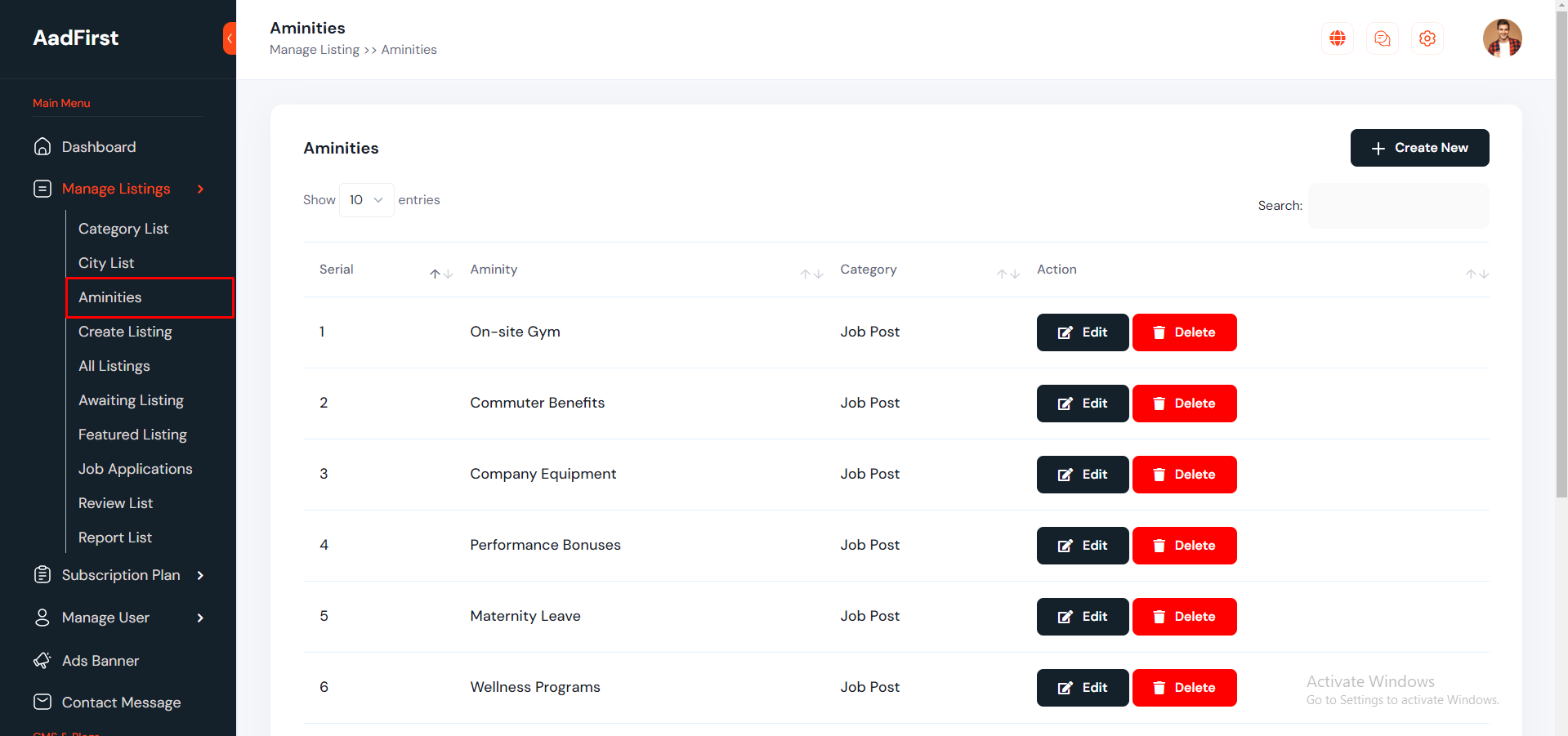Expand the Subscription Plan submenu chevron
1568x736 pixels.
200,575
